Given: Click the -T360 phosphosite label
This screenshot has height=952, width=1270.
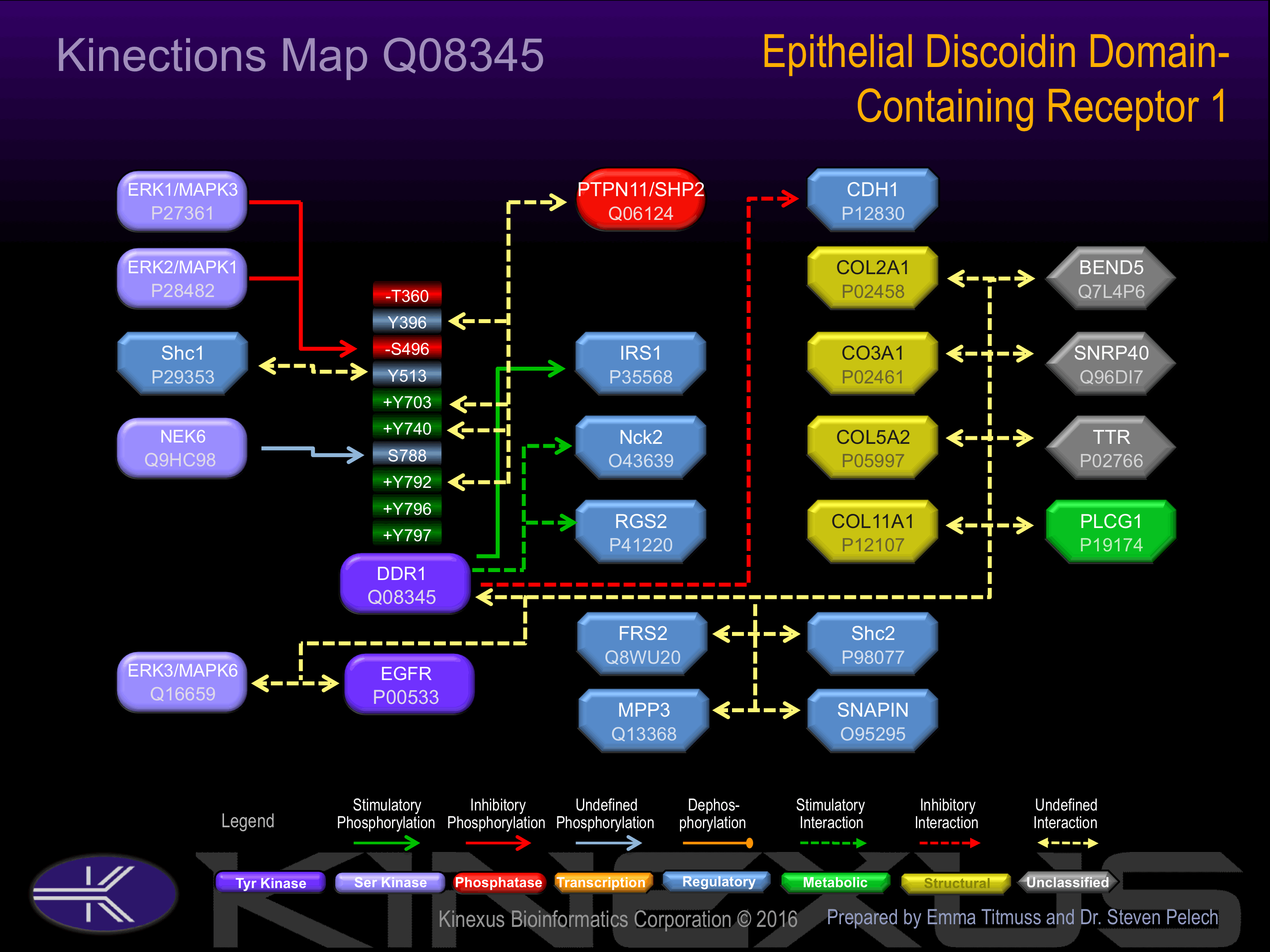Looking at the screenshot, I should [407, 296].
